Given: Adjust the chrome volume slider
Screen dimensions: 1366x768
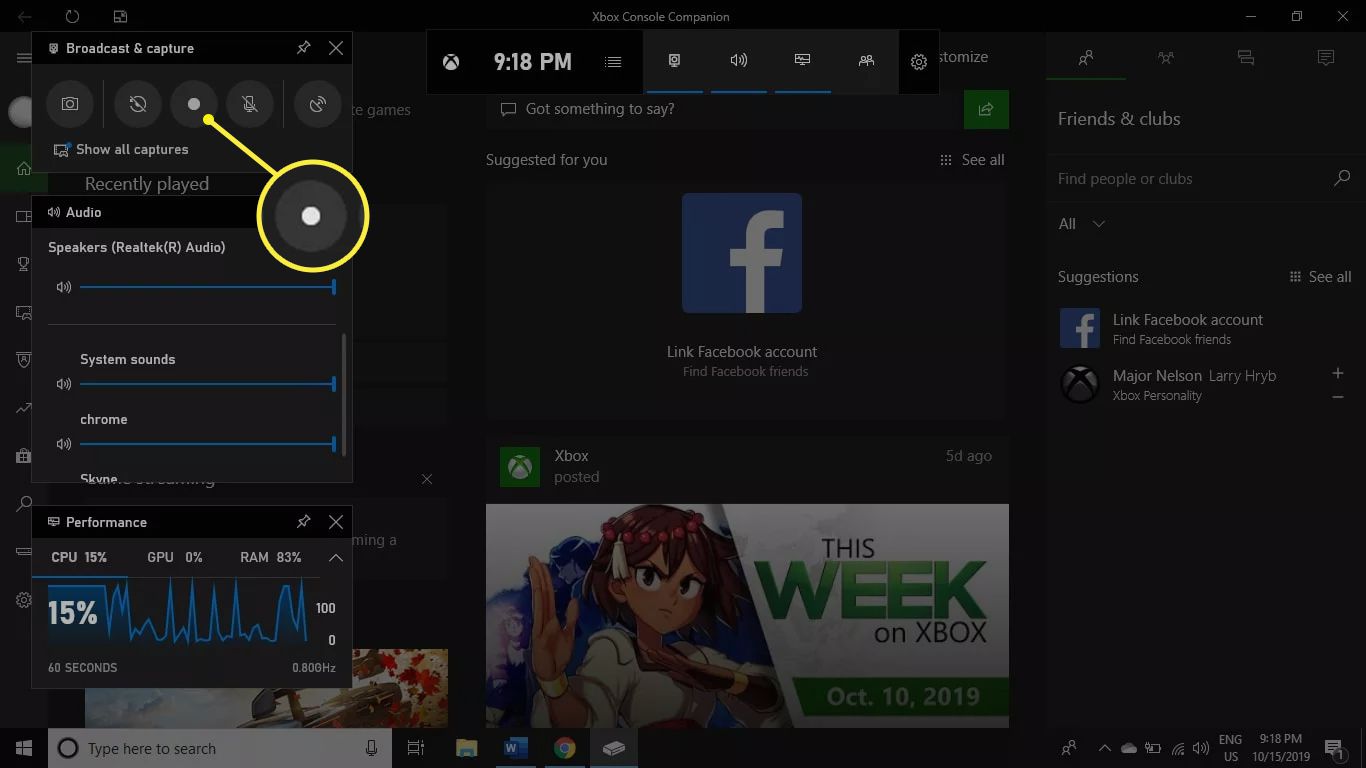Looking at the screenshot, I should click(207, 443).
